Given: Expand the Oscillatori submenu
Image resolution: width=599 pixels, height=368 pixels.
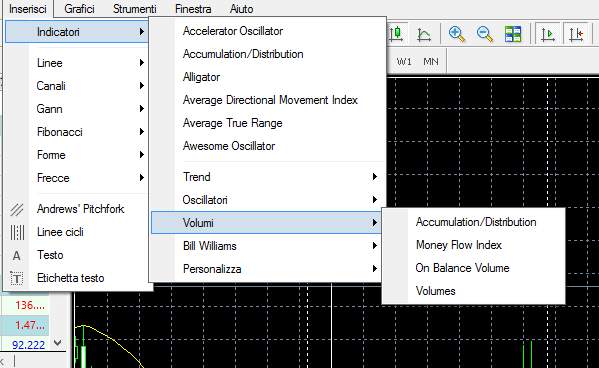Looking at the screenshot, I should 267,200.
